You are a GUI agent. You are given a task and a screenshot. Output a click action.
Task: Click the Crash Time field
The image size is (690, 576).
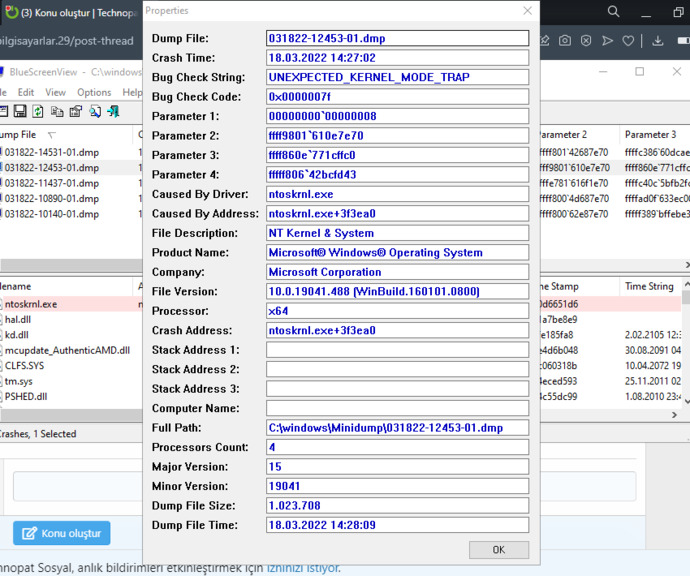click(x=397, y=58)
